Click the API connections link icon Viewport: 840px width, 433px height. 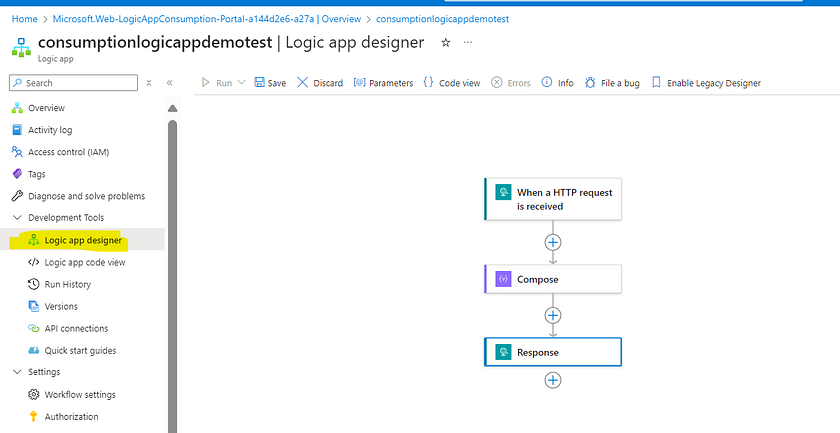point(34,328)
